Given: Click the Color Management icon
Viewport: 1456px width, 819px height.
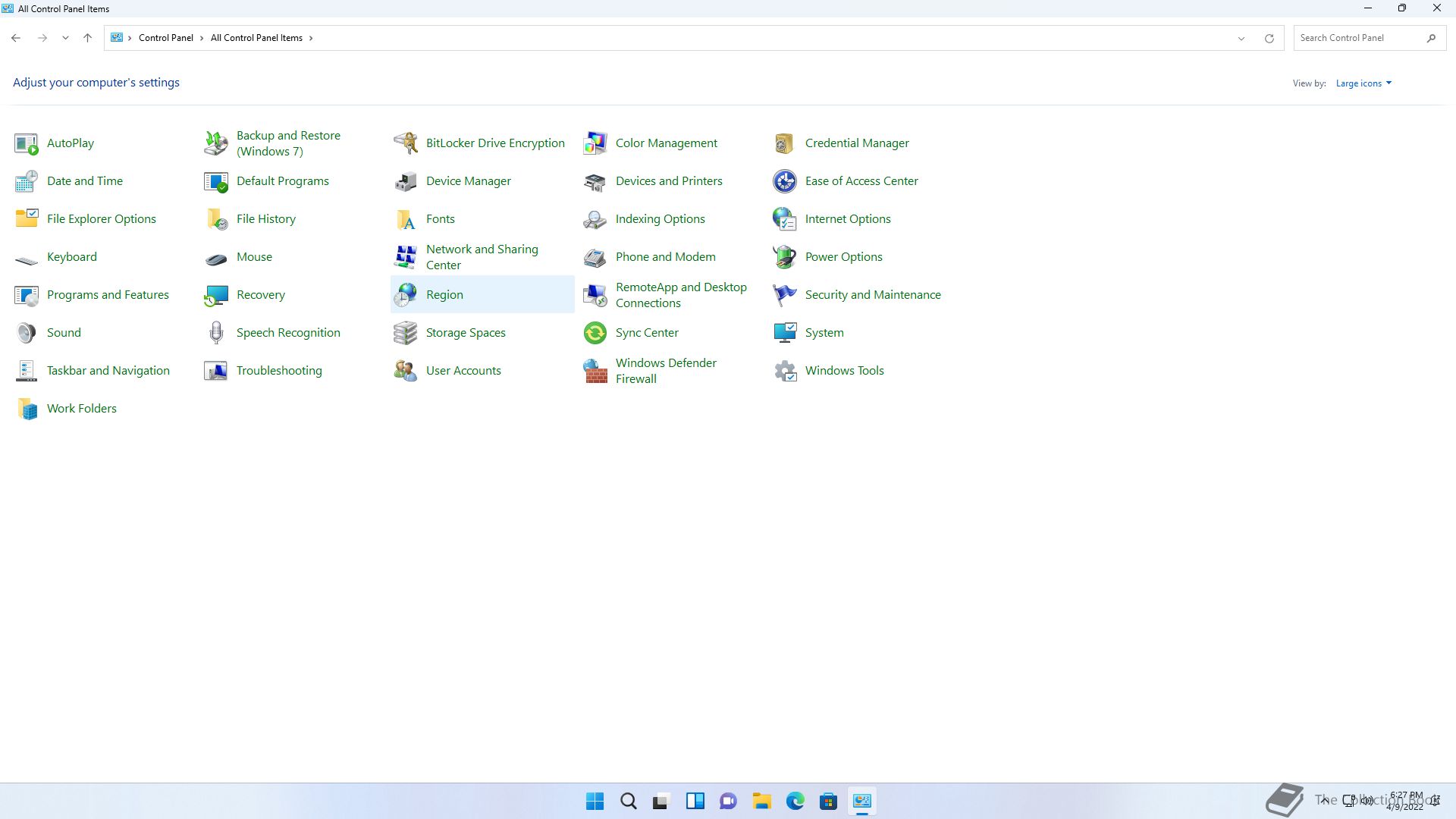Looking at the screenshot, I should click(595, 143).
